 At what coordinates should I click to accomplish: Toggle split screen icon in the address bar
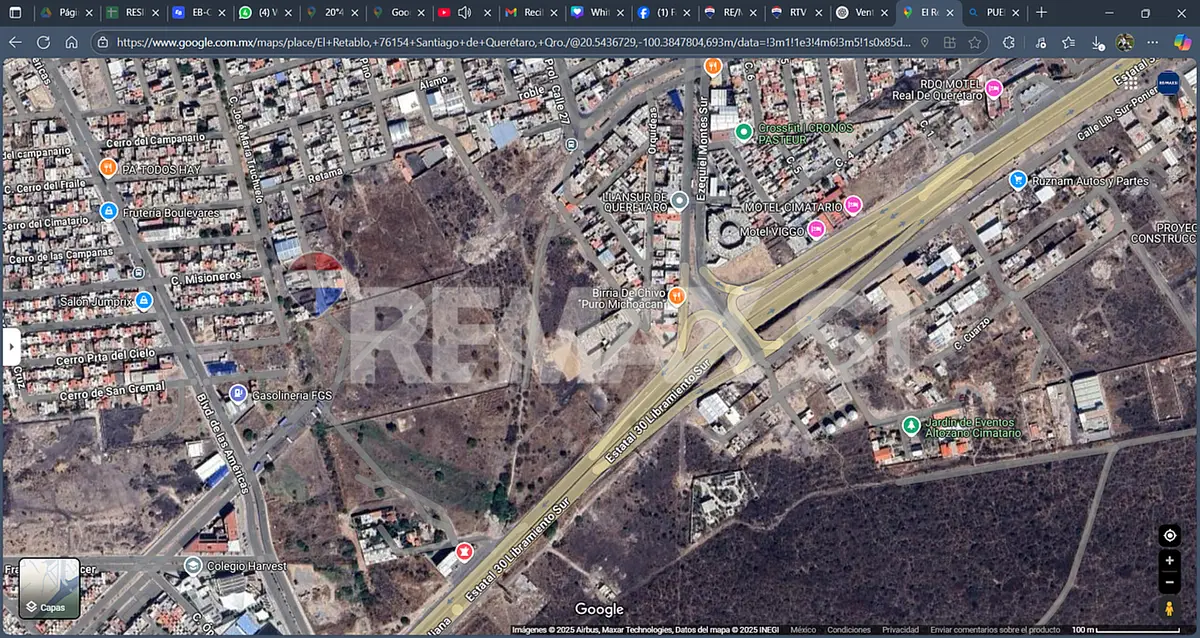click(x=949, y=43)
